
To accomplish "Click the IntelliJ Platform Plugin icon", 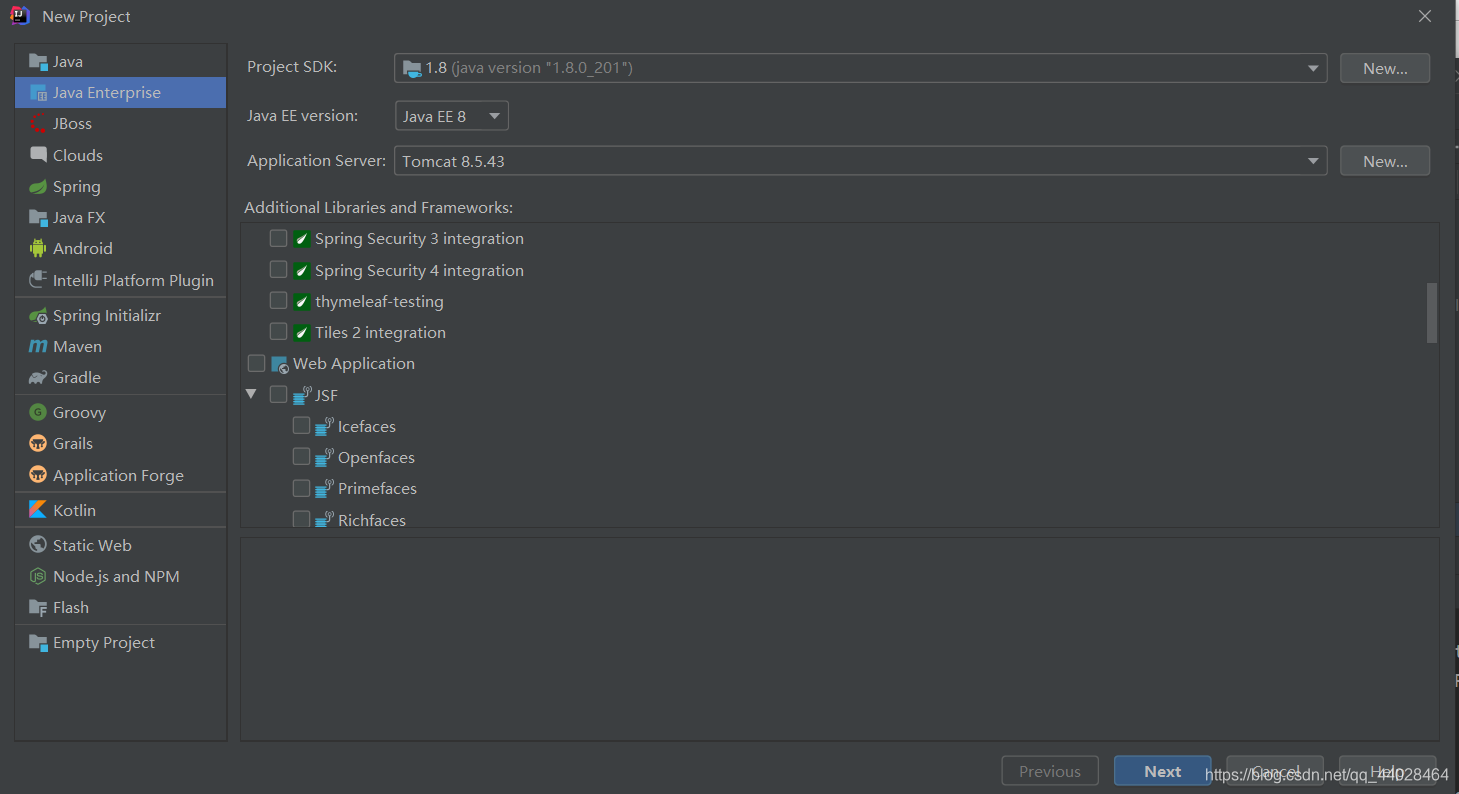I will 38,280.
